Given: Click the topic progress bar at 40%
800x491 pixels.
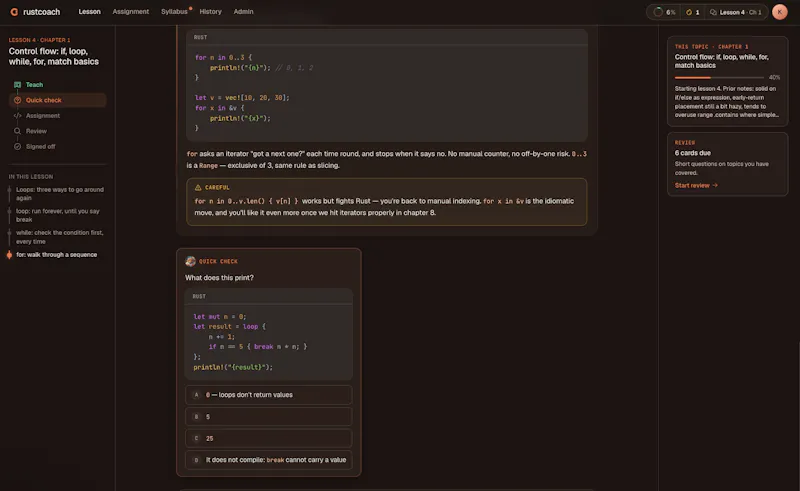Looking at the screenshot, I should tap(719, 78).
